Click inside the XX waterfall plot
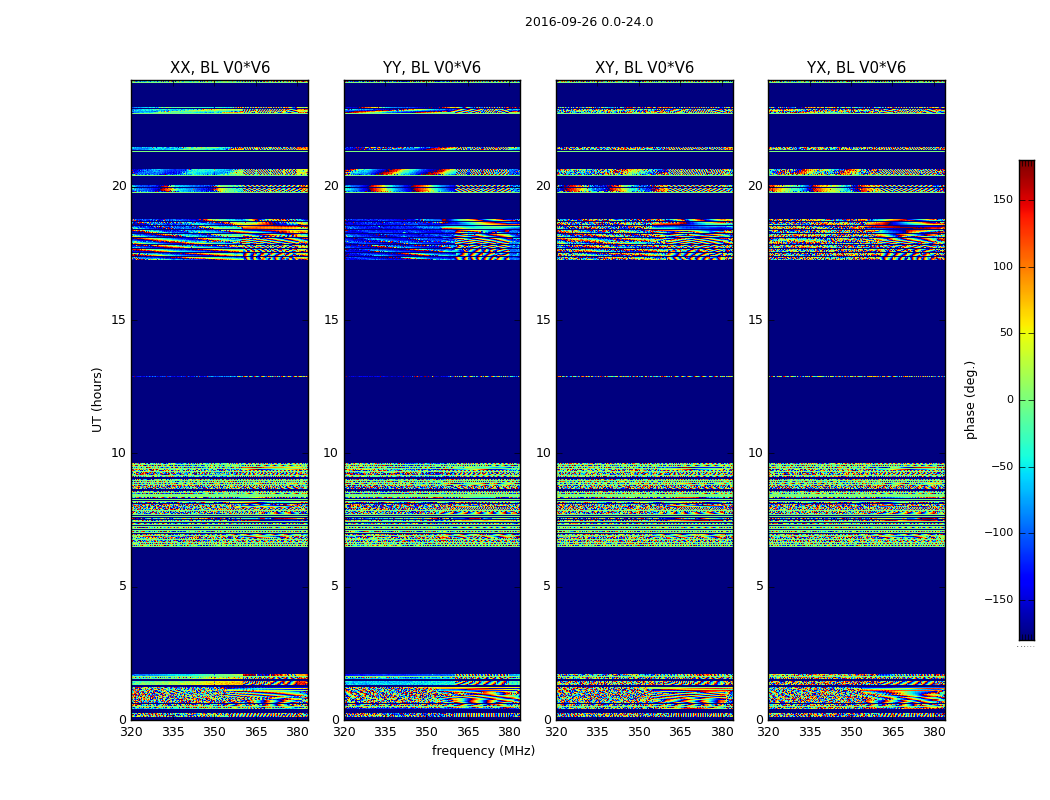Viewport: 1050px width, 800px height. (x=219, y=400)
